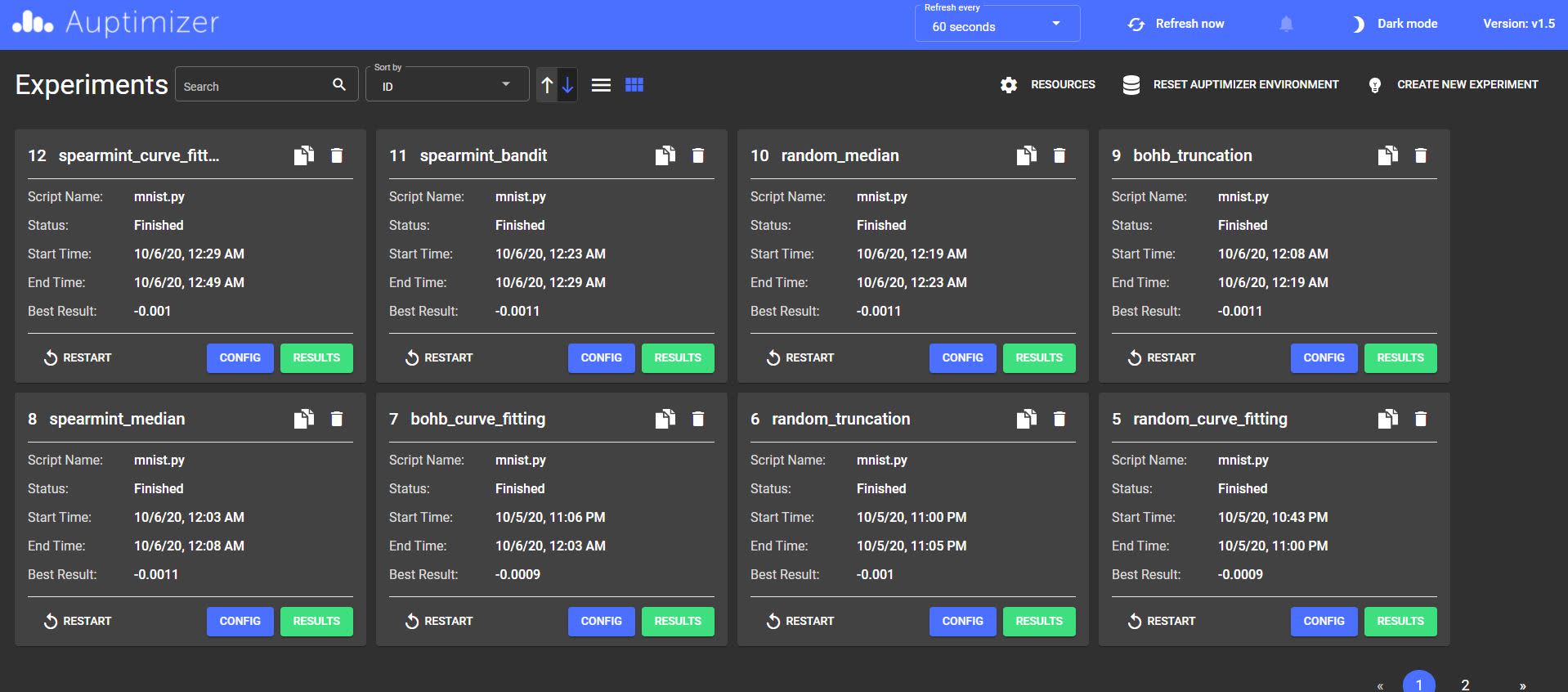View RESULTS of experiment 12
The height and width of the screenshot is (692, 1568).
point(316,358)
